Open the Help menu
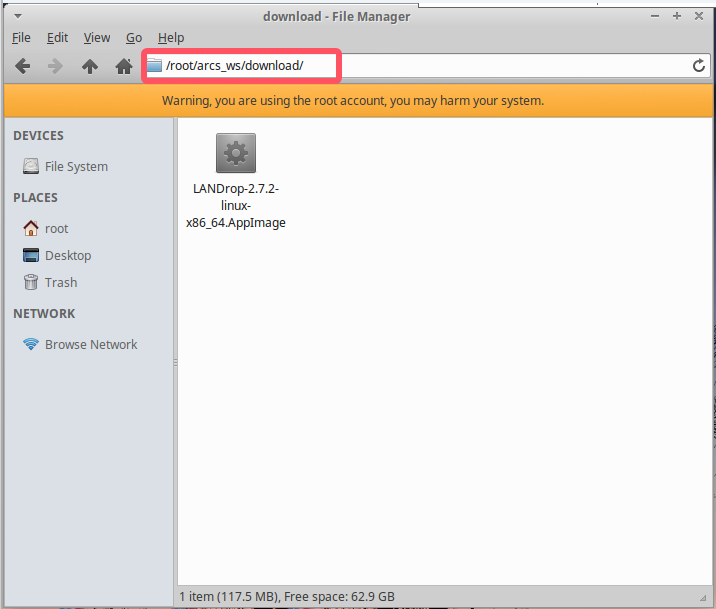Viewport: 716px width, 609px height. (x=171, y=37)
